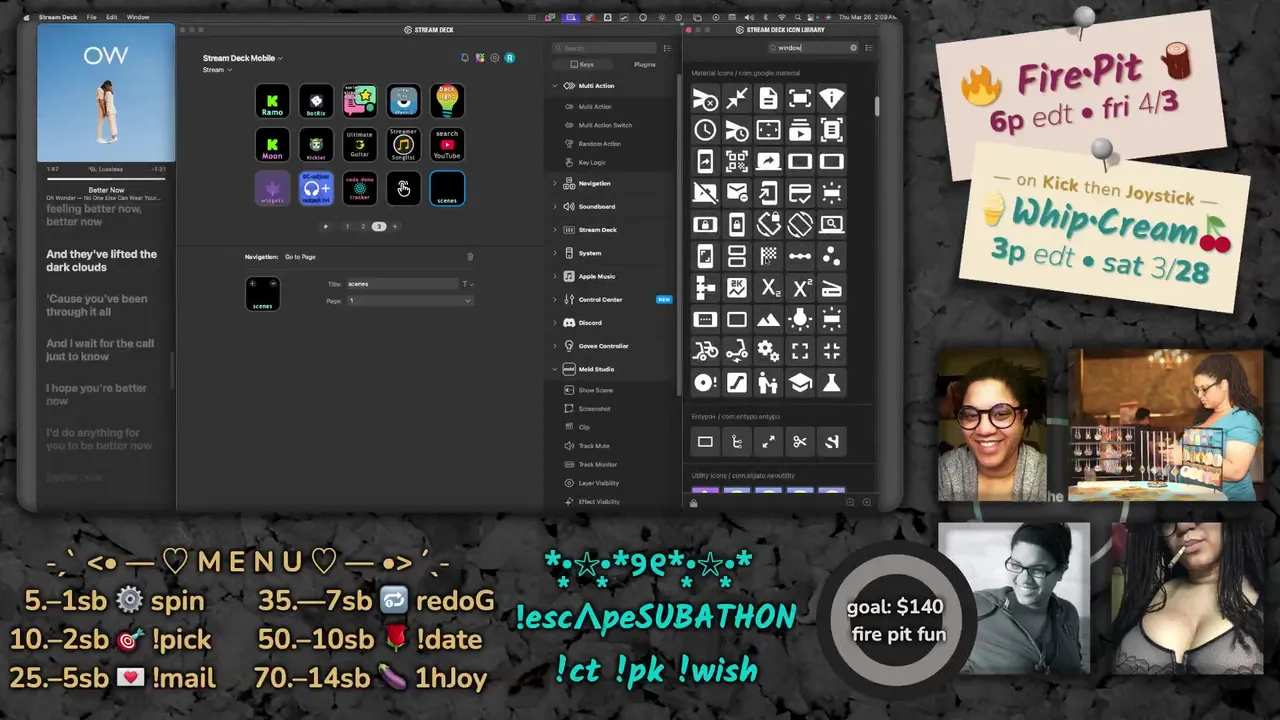The height and width of the screenshot is (720, 1280).
Task: Choose the scissors icon in Entypo+
Action: [800, 442]
